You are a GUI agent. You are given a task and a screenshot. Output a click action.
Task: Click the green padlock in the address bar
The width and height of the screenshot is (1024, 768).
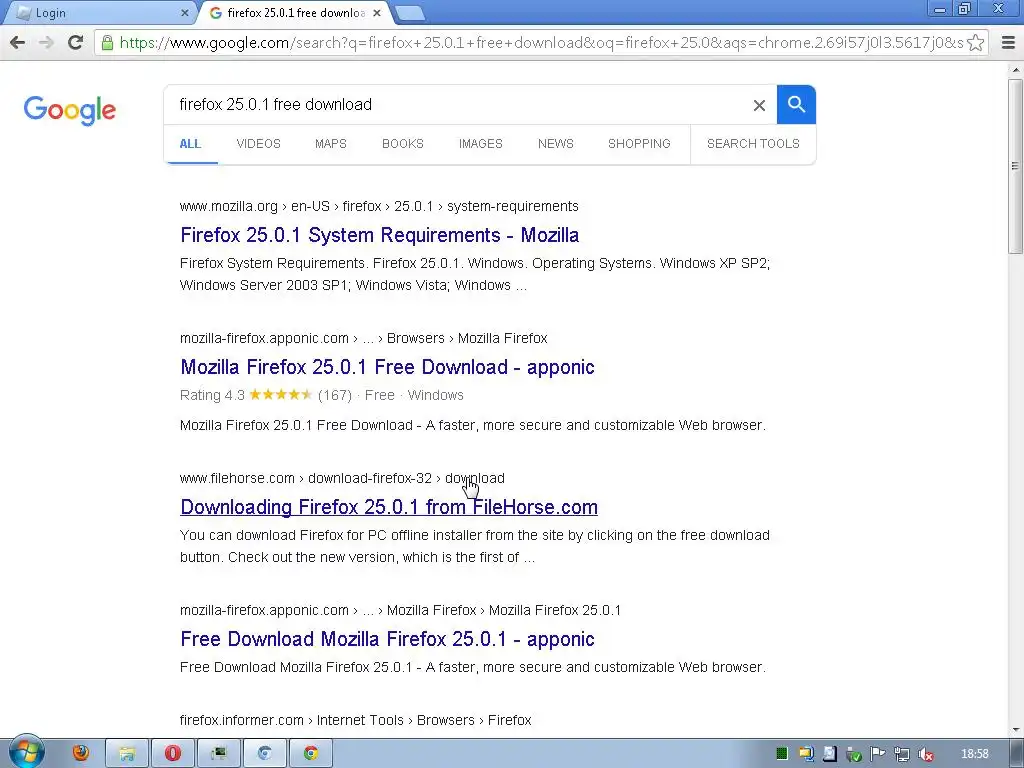107,43
